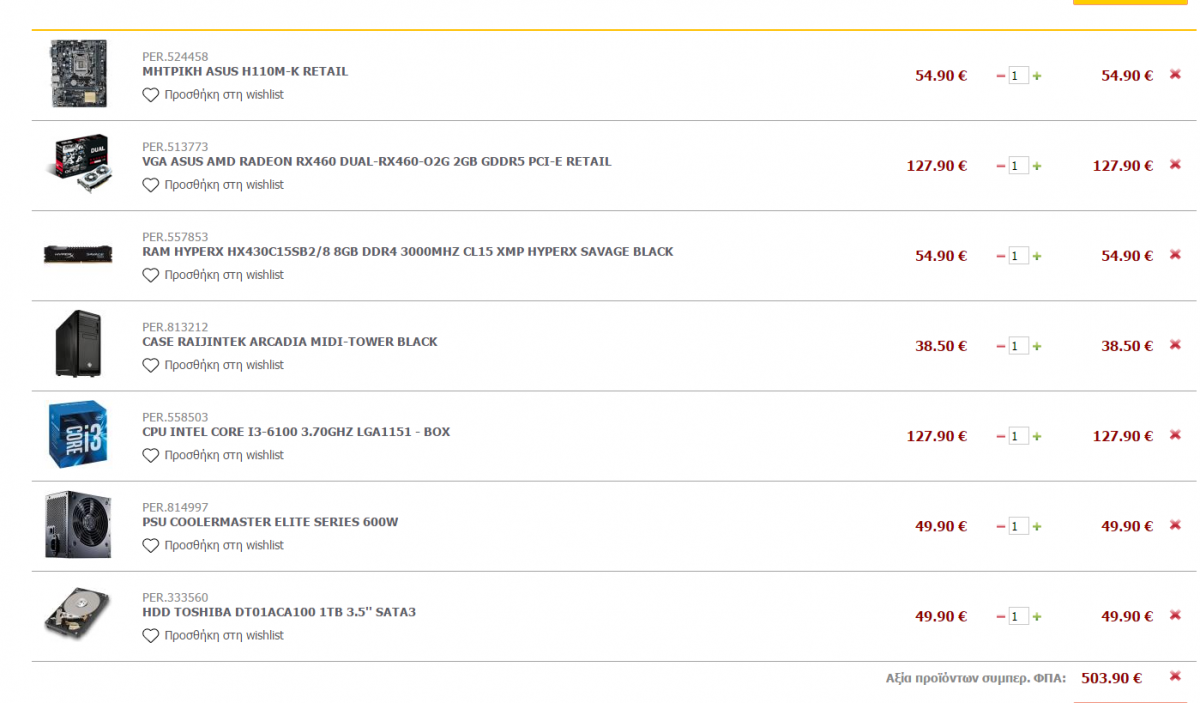Increase quantity of HyperX RAM

(x=1037, y=256)
